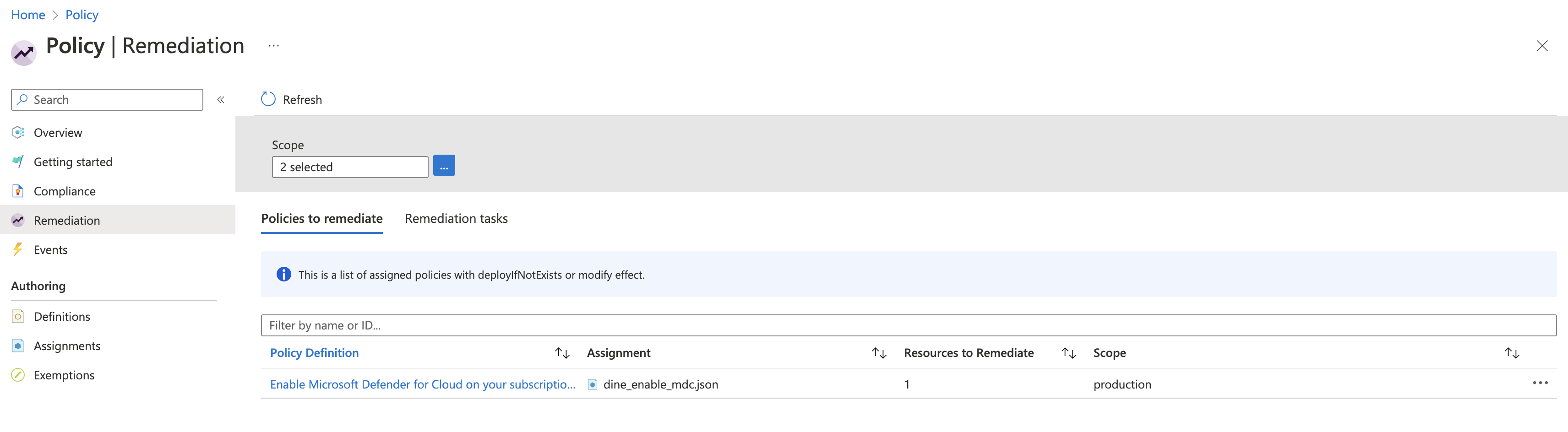Open the Overview sidebar item
The height and width of the screenshot is (432, 1568).
(x=58, y=133)
